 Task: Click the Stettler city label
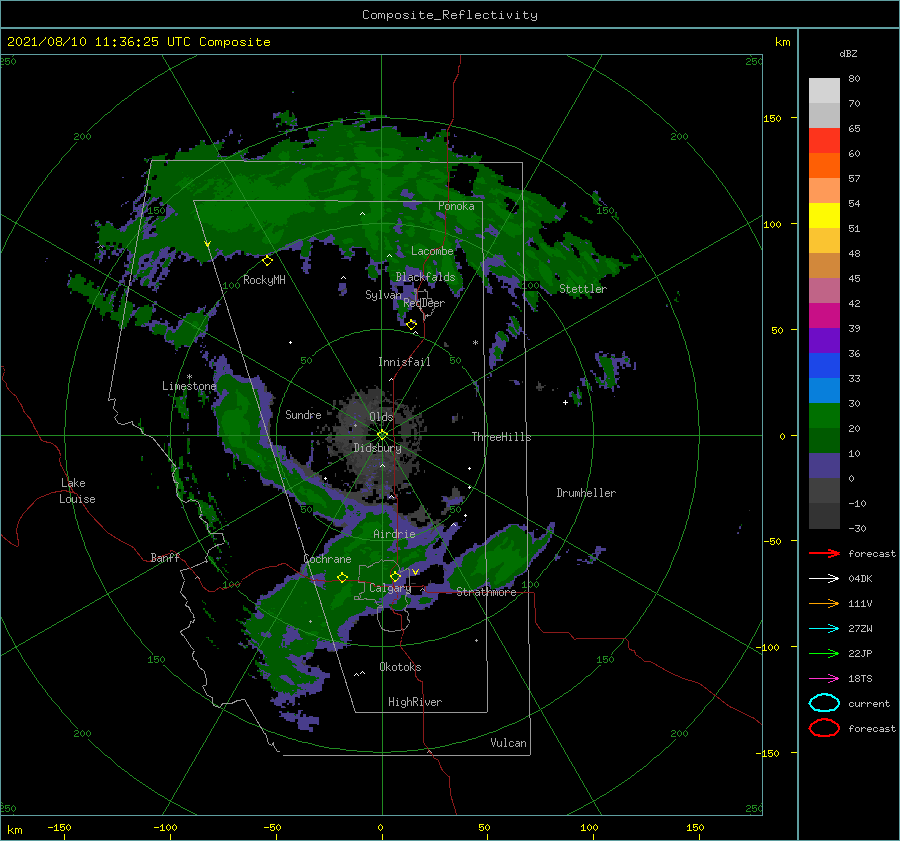(583, 289)
